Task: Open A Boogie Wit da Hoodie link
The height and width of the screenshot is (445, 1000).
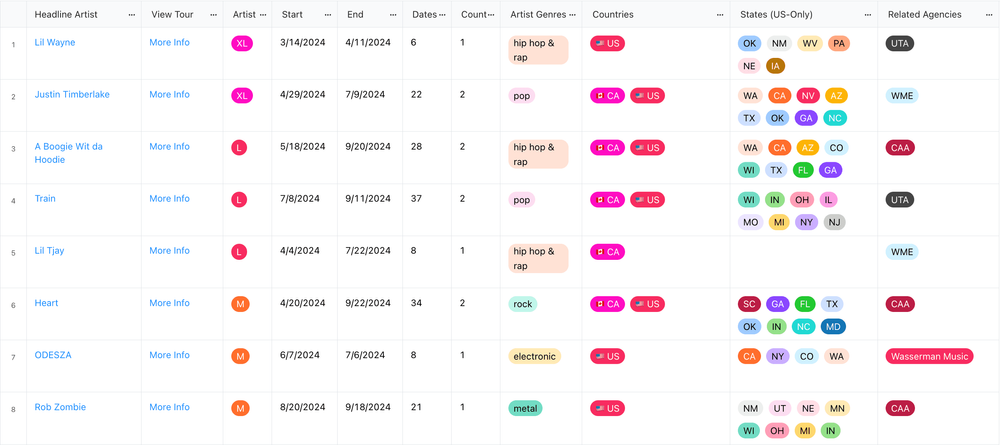Action: 68,153
